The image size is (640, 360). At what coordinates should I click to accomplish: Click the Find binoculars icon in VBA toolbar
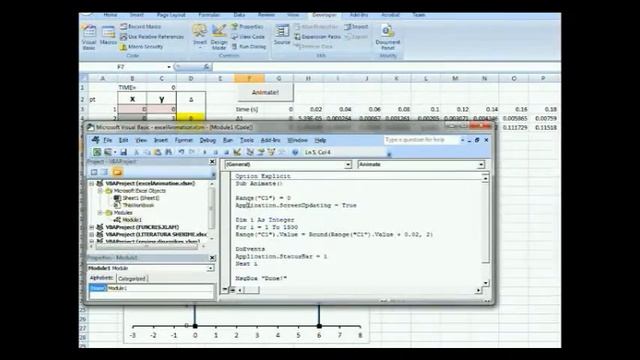point(168,152)
